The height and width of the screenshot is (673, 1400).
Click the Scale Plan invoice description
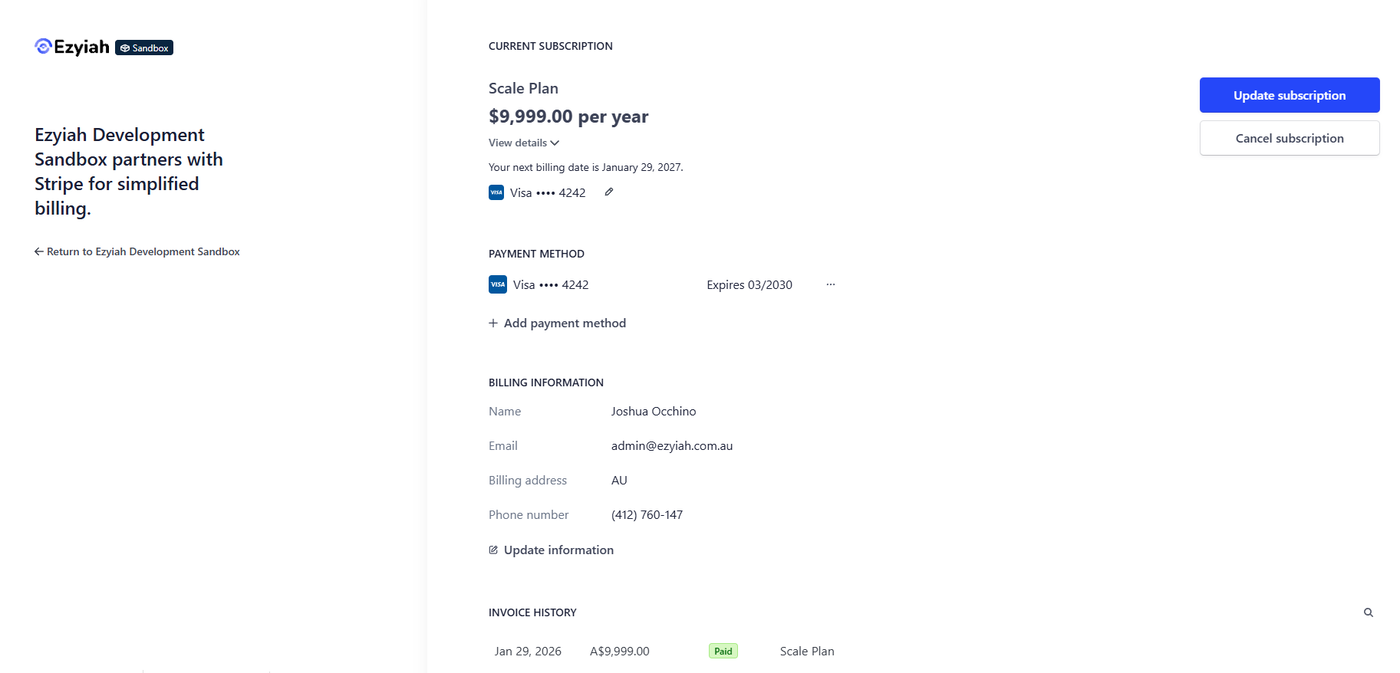tap(807, 651)
